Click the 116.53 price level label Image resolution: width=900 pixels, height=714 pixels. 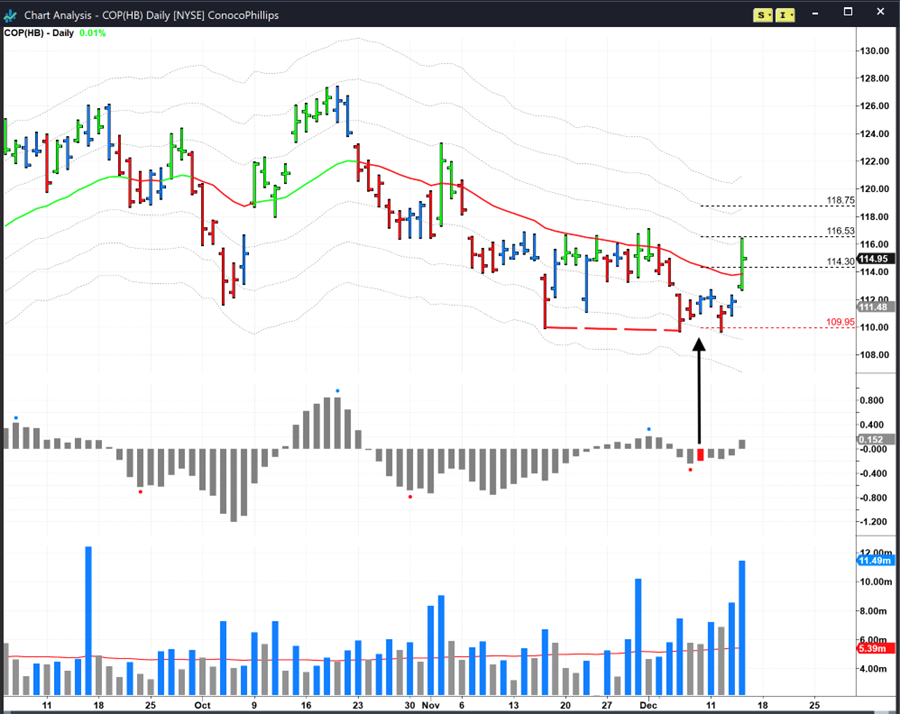coord(840,231)
